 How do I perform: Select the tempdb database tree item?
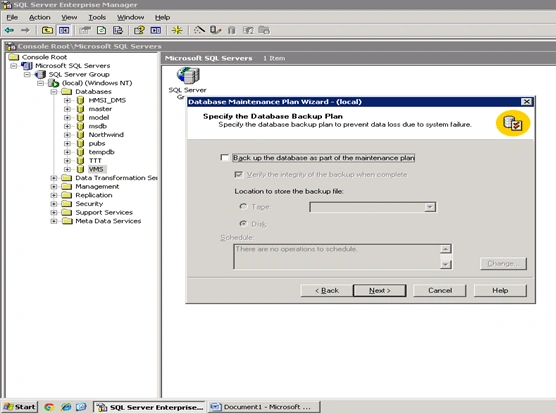[101, 152]
